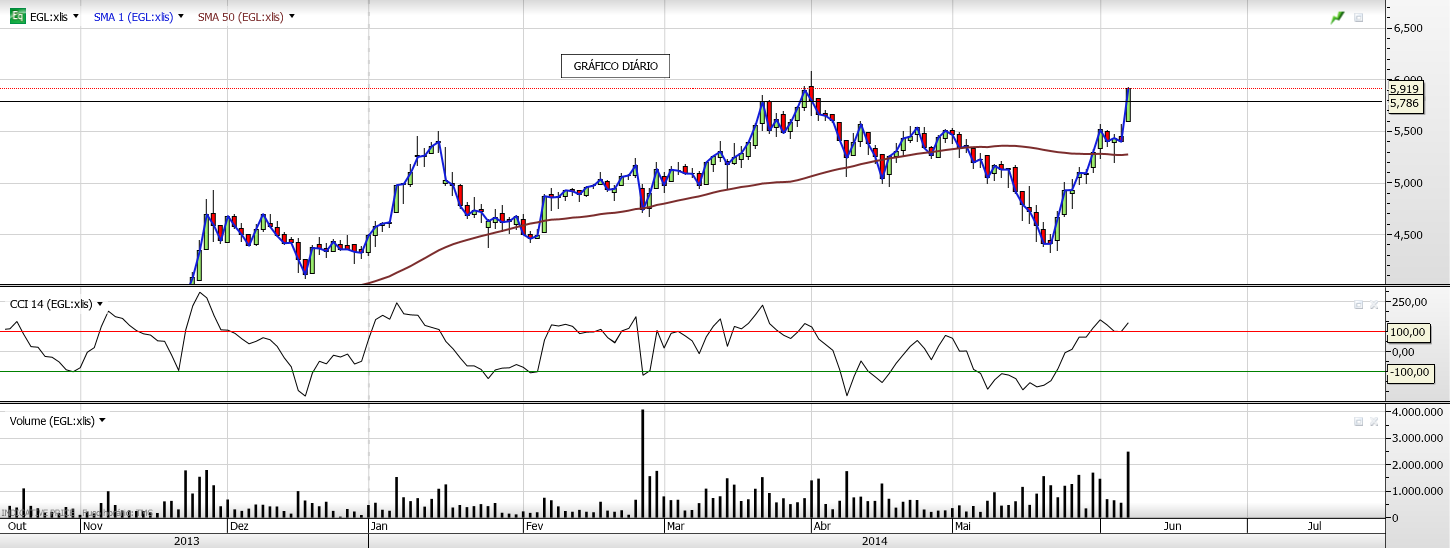Maximize the main price chart panel
Screen dimensions: 1450x548
click(x=1358, y=17)
